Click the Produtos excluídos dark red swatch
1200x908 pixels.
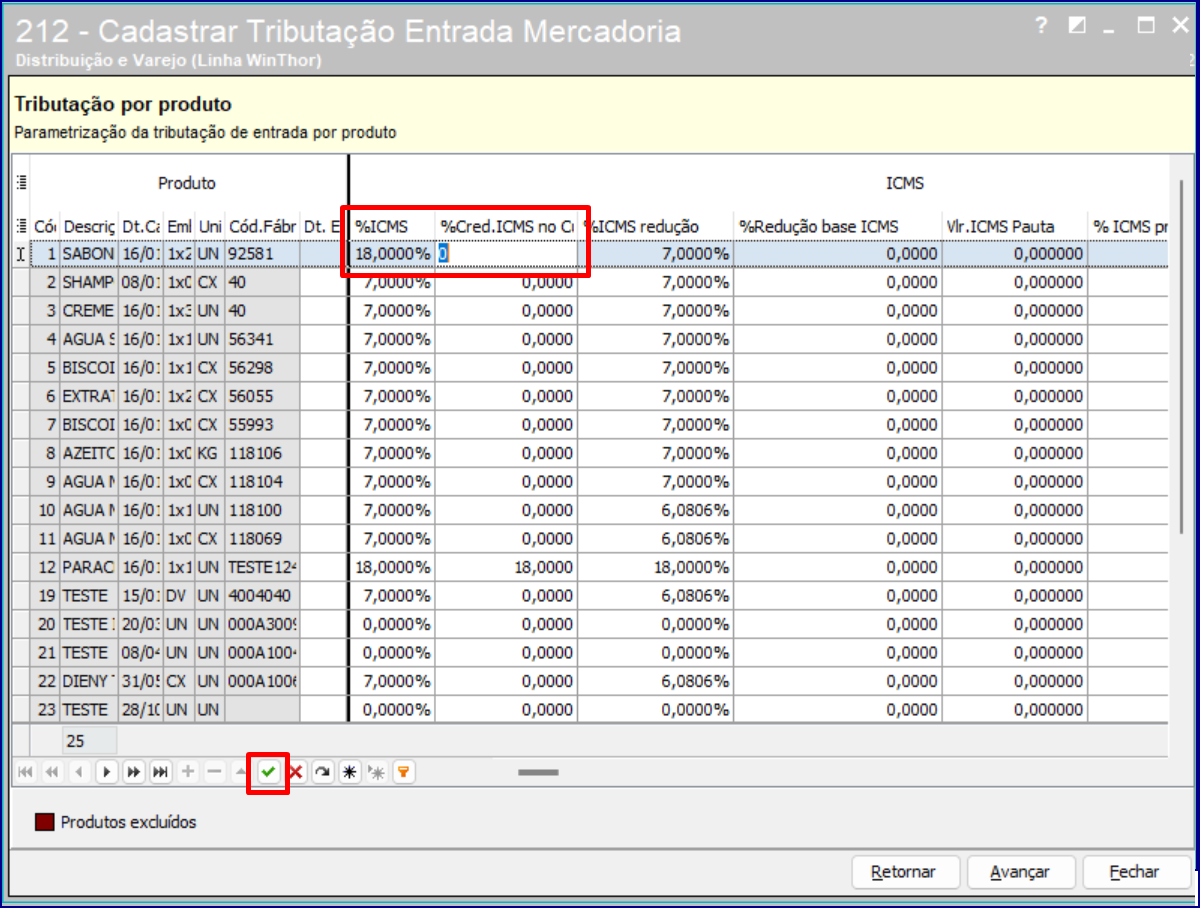click(x=45, y=822)
